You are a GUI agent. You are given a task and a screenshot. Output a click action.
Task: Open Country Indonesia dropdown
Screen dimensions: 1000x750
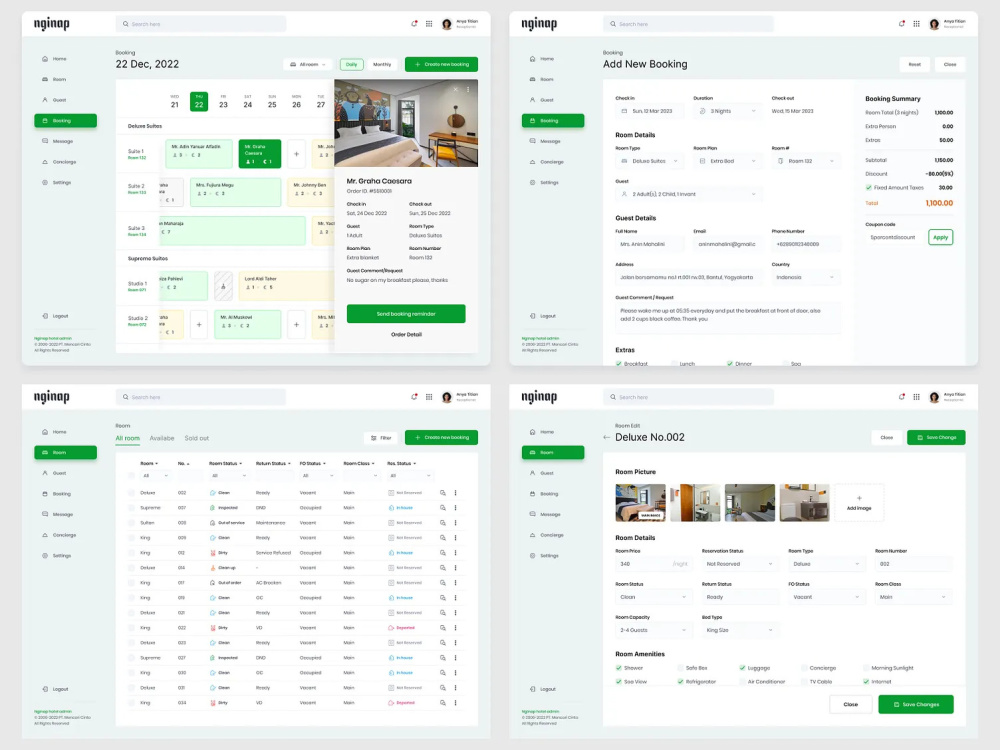click(x=806, y=277)
